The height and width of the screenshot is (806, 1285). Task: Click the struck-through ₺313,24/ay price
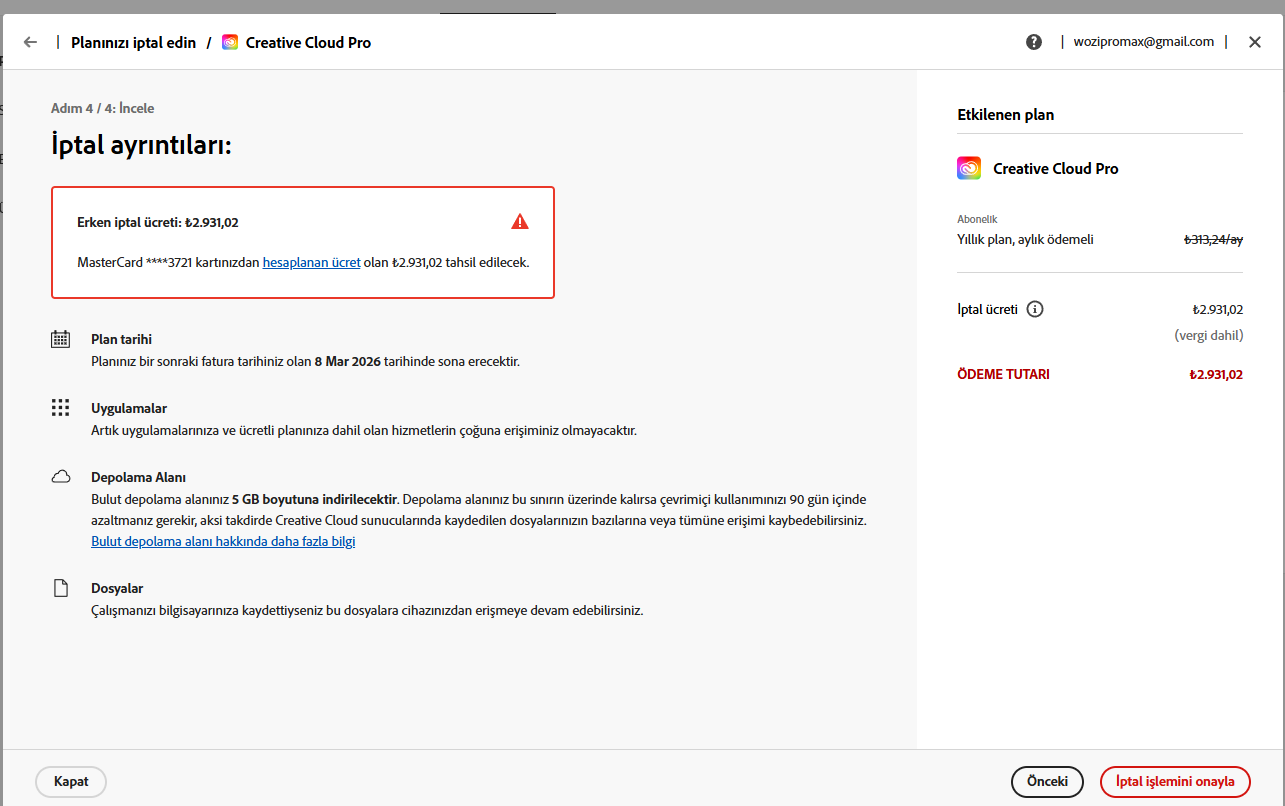coord(1213,240)
